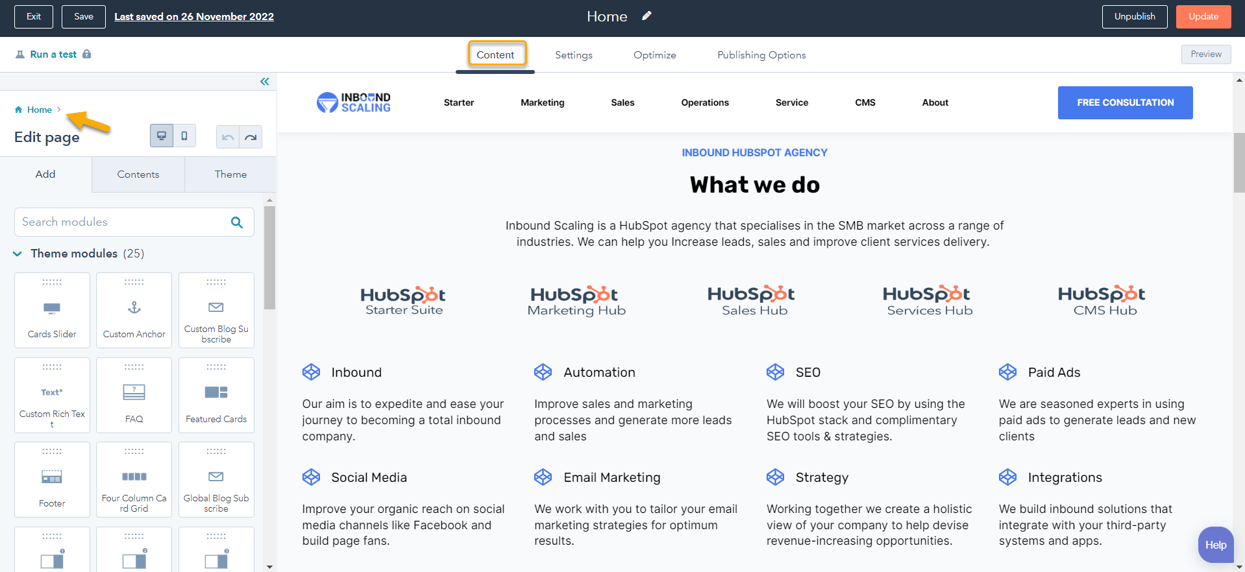Click the Help chat bubble
Viewport: 1245px width, 572px height.
(x=1216, y=545)
